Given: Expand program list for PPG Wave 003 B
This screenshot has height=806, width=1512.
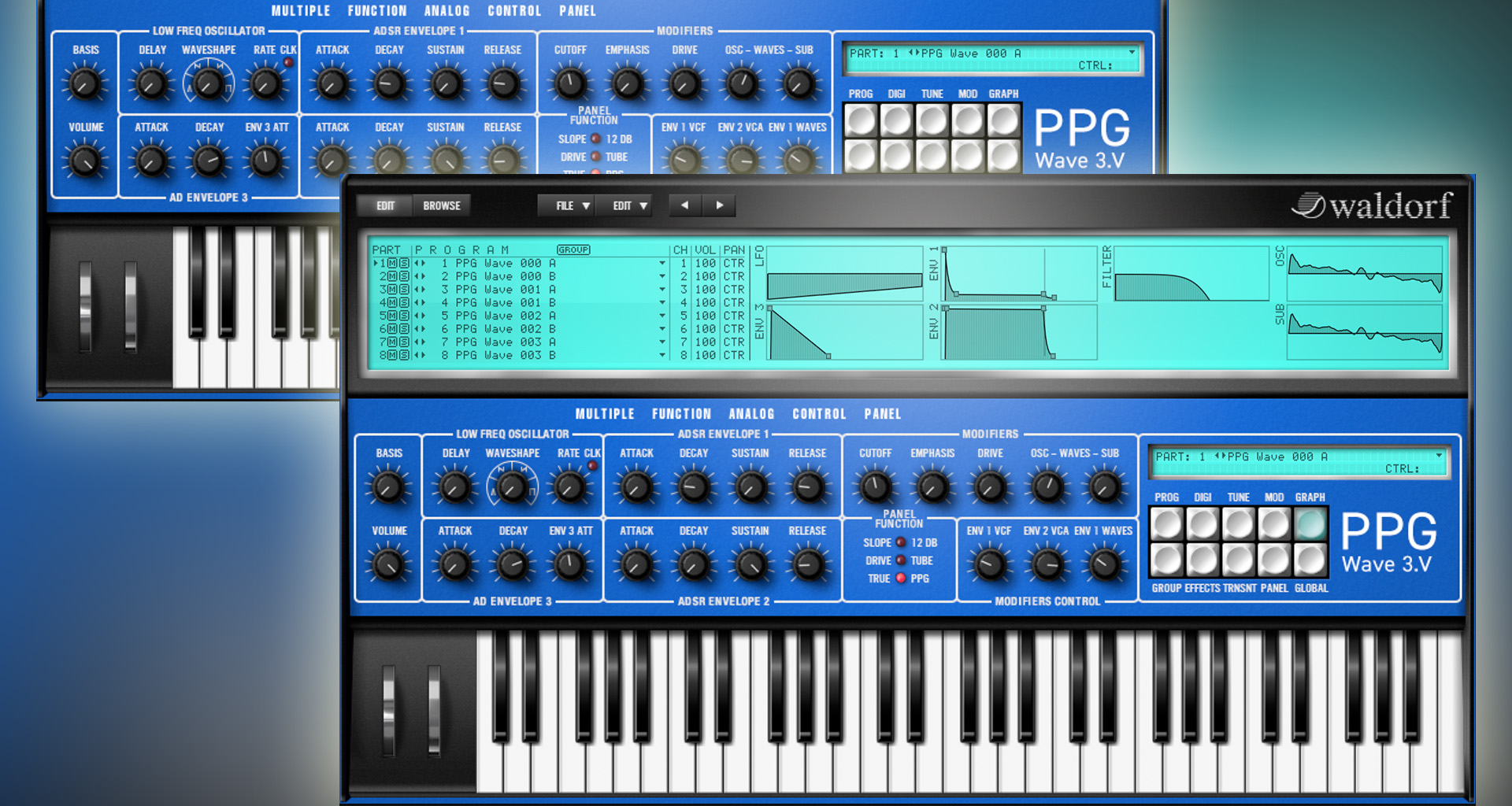Looking at the screenshot, I should pyautogui.click(x=662, y=356).
